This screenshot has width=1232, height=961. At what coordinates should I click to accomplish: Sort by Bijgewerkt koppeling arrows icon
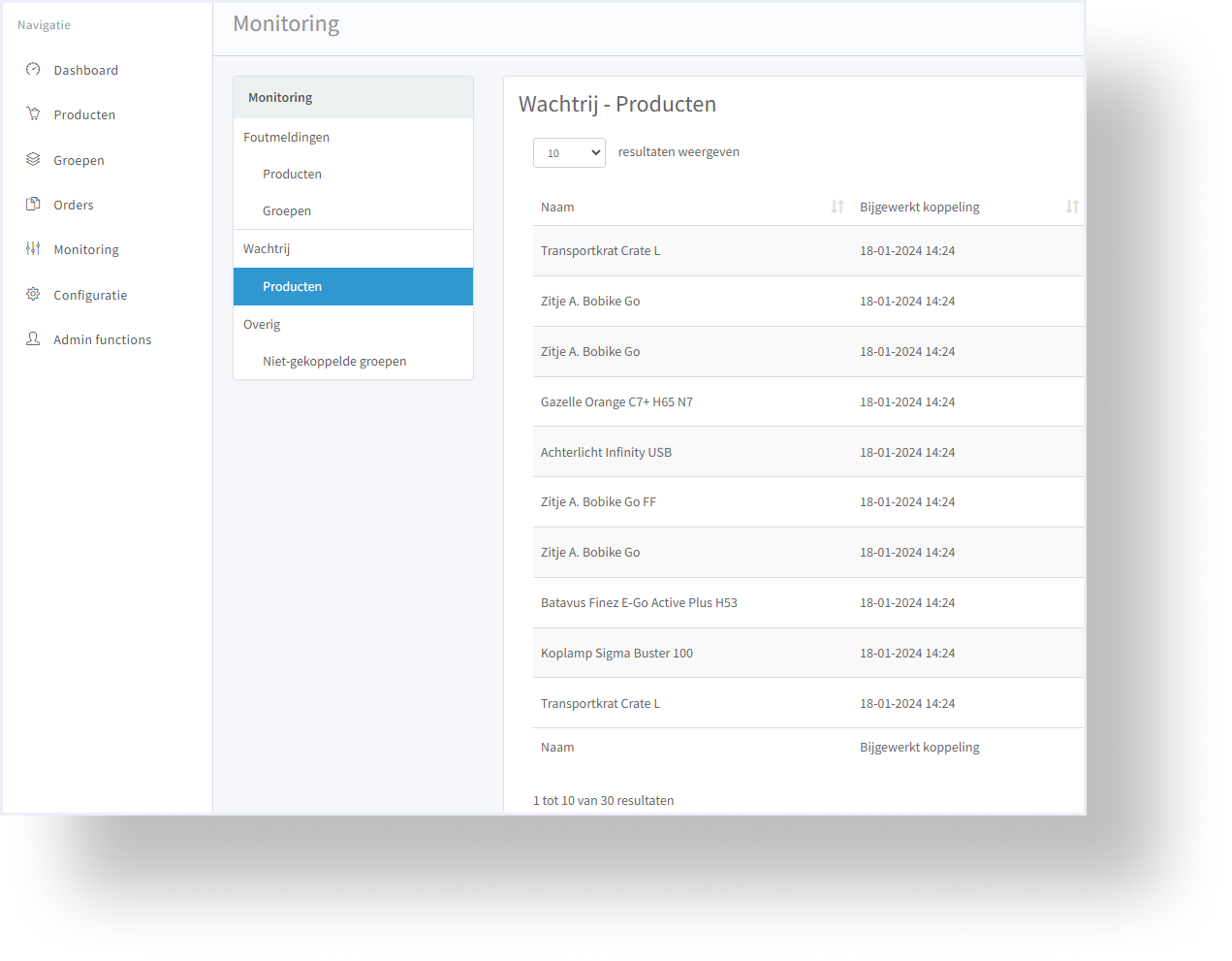(1072, 207)
